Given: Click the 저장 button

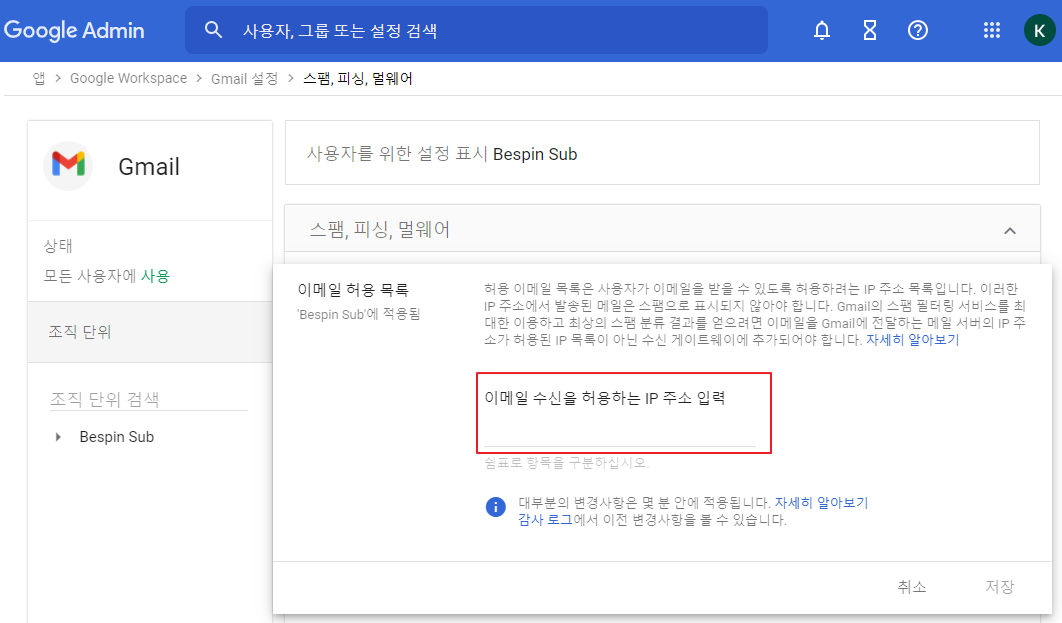Looking at the screenshot, I should [1000, 586].
